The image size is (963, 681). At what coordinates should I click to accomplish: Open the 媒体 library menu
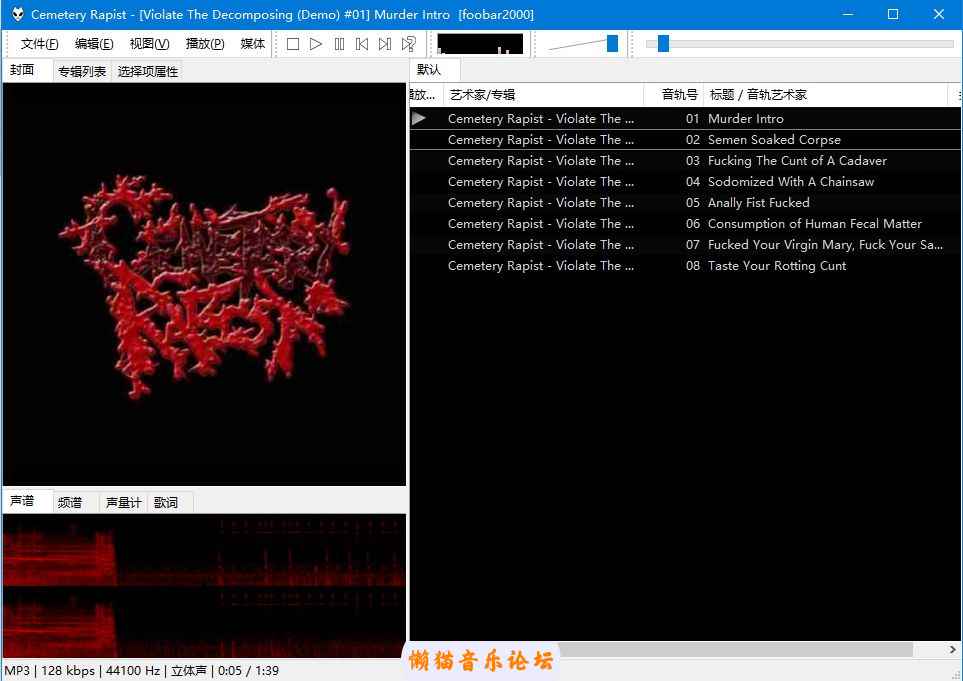[x=252, y=44]
